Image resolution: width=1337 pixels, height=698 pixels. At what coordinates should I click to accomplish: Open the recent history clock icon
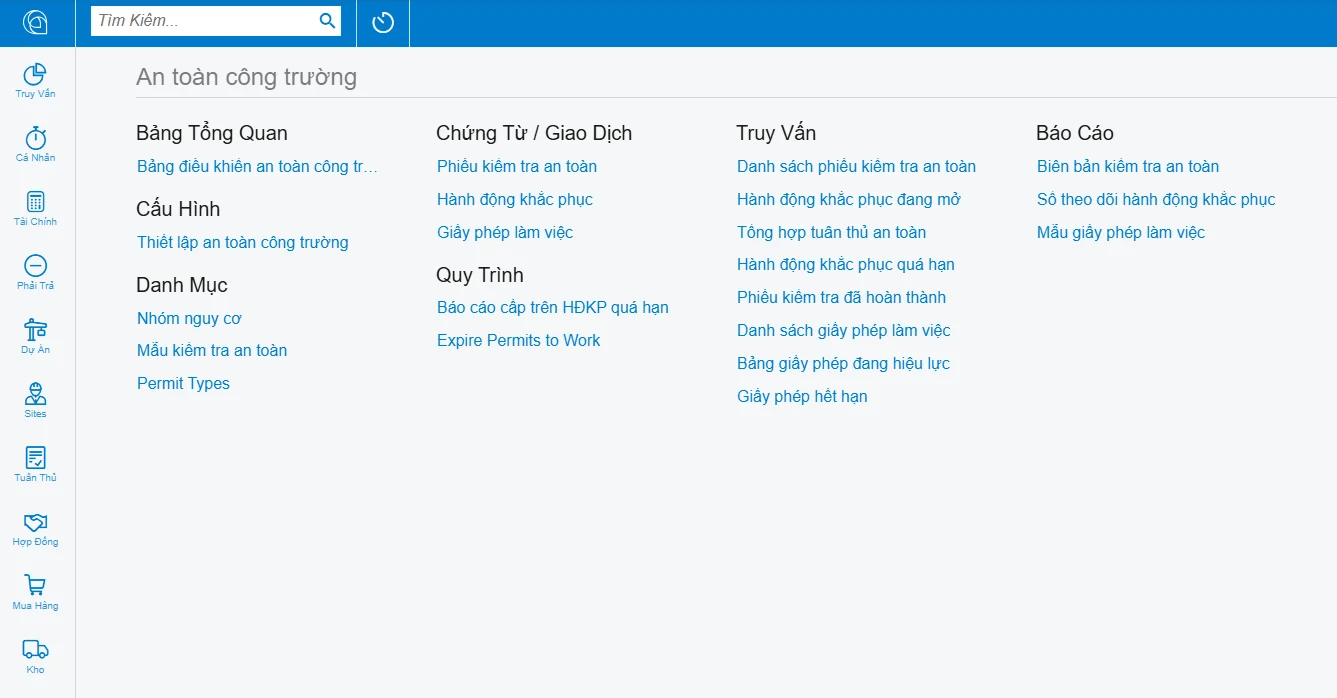[x=383, y=22]
